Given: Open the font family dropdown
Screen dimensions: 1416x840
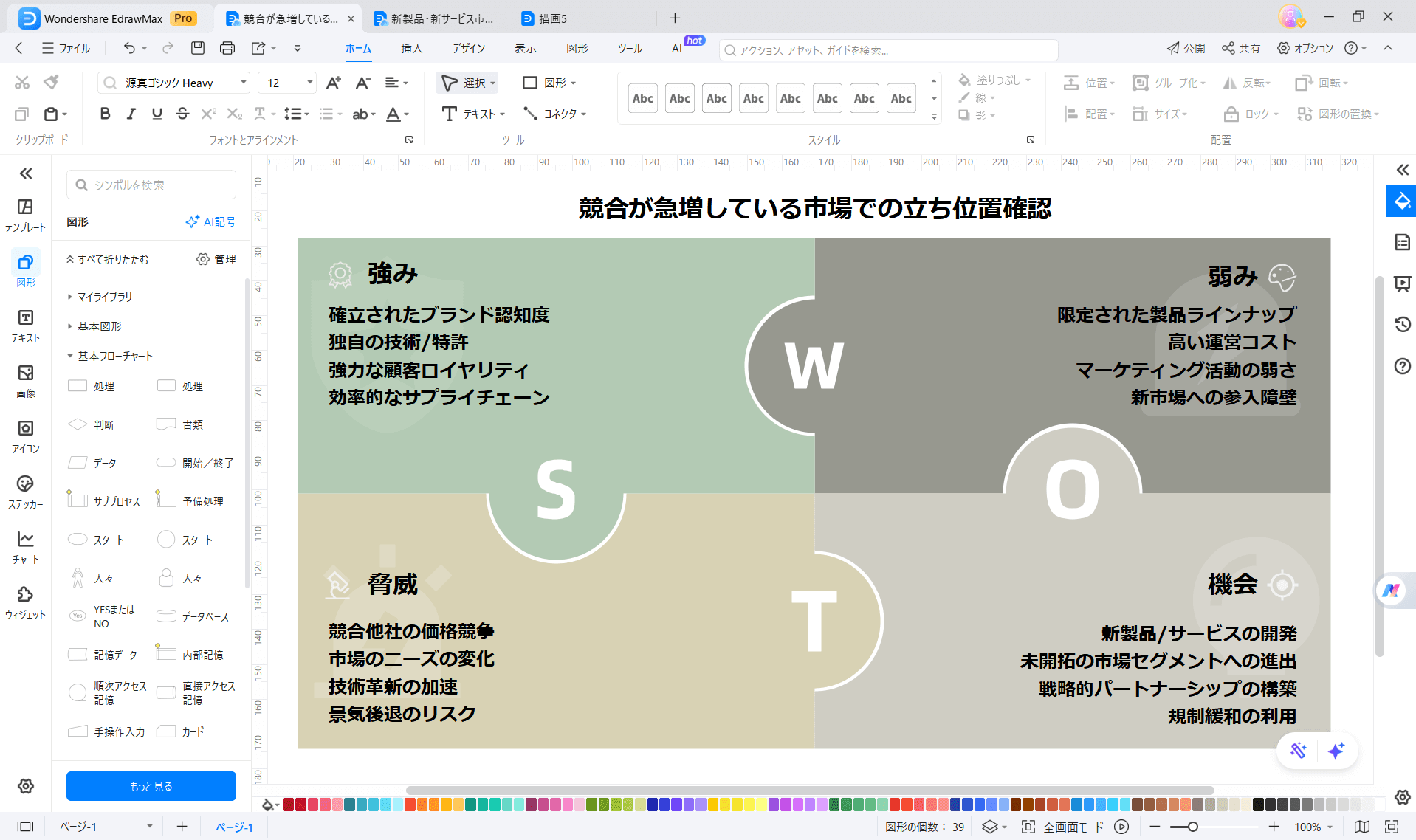Looking at the screenshot, I should coord(243,82).
